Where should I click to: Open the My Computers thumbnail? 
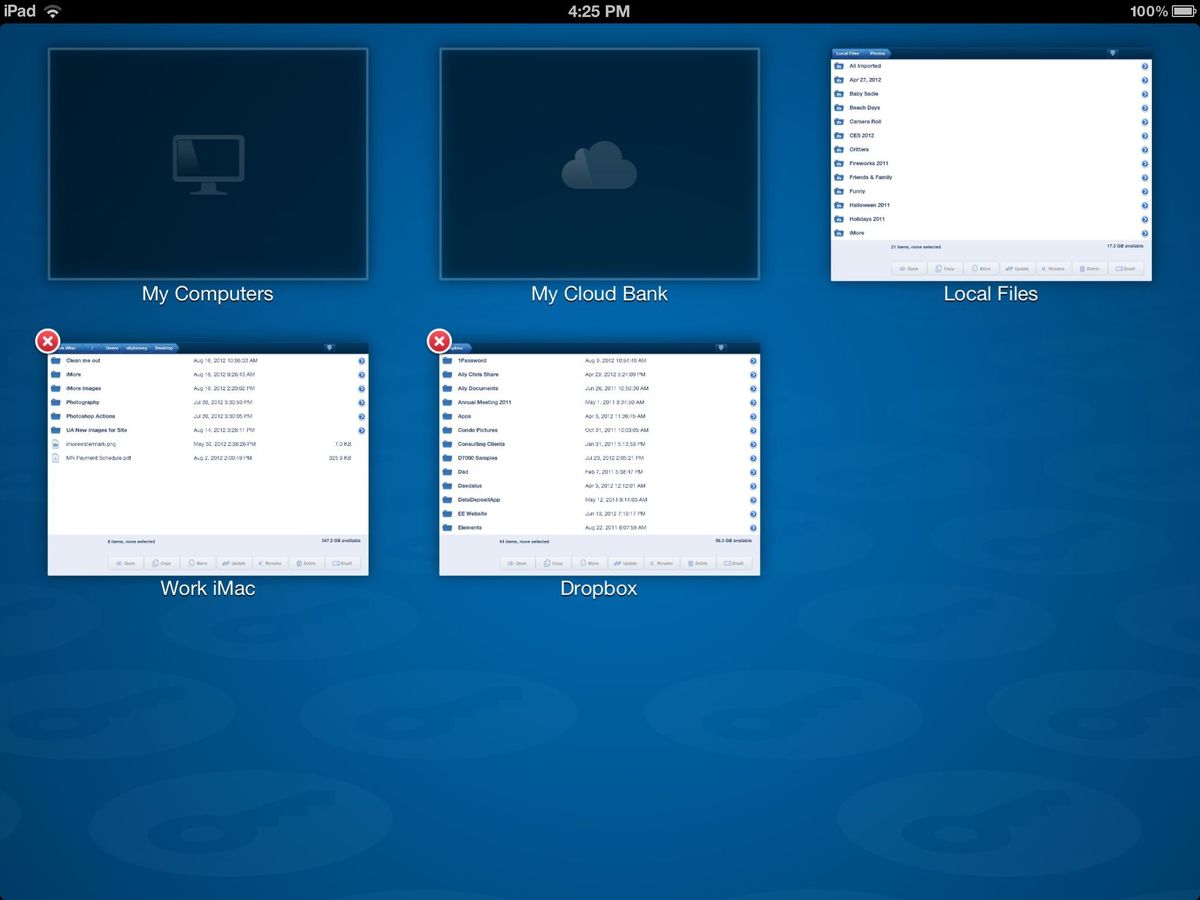[x=207, y=163]
